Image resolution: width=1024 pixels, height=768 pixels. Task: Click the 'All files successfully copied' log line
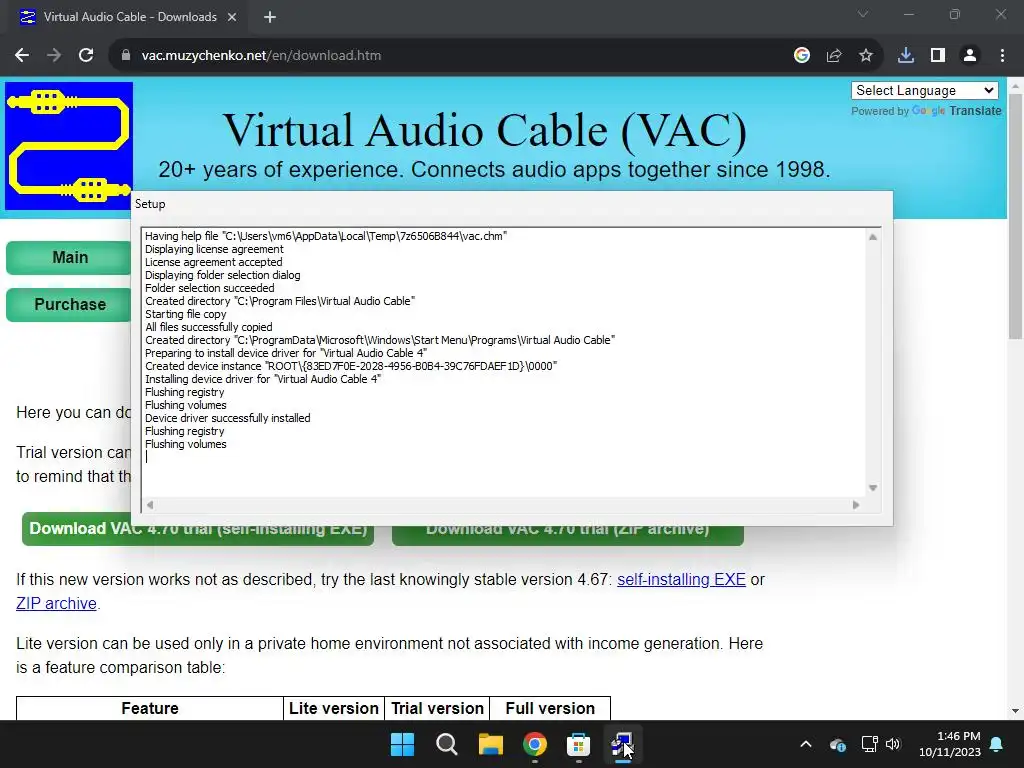click(208, 327)
